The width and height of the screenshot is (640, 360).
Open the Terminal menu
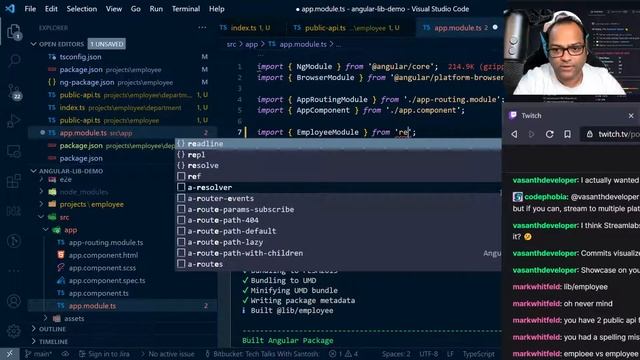[x=186, y=9]
